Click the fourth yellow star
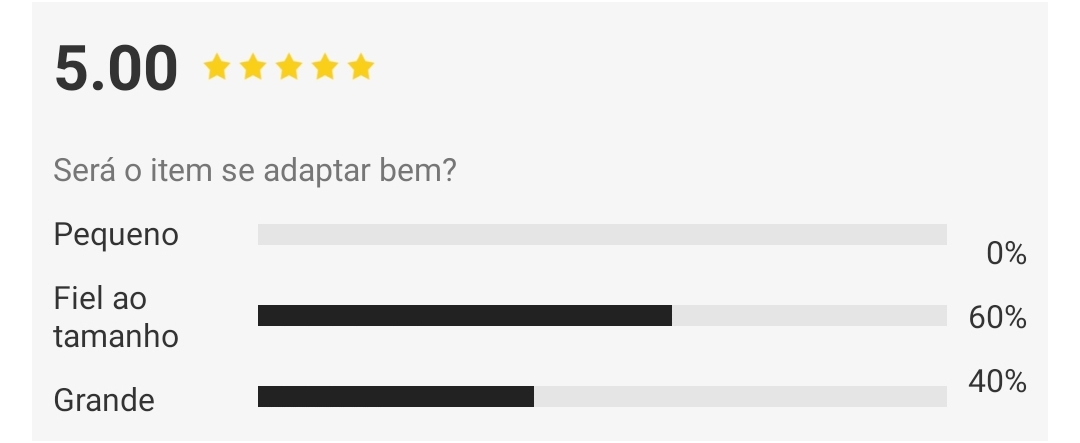This screenshot has height=443, width=1080. pos(324,68)
